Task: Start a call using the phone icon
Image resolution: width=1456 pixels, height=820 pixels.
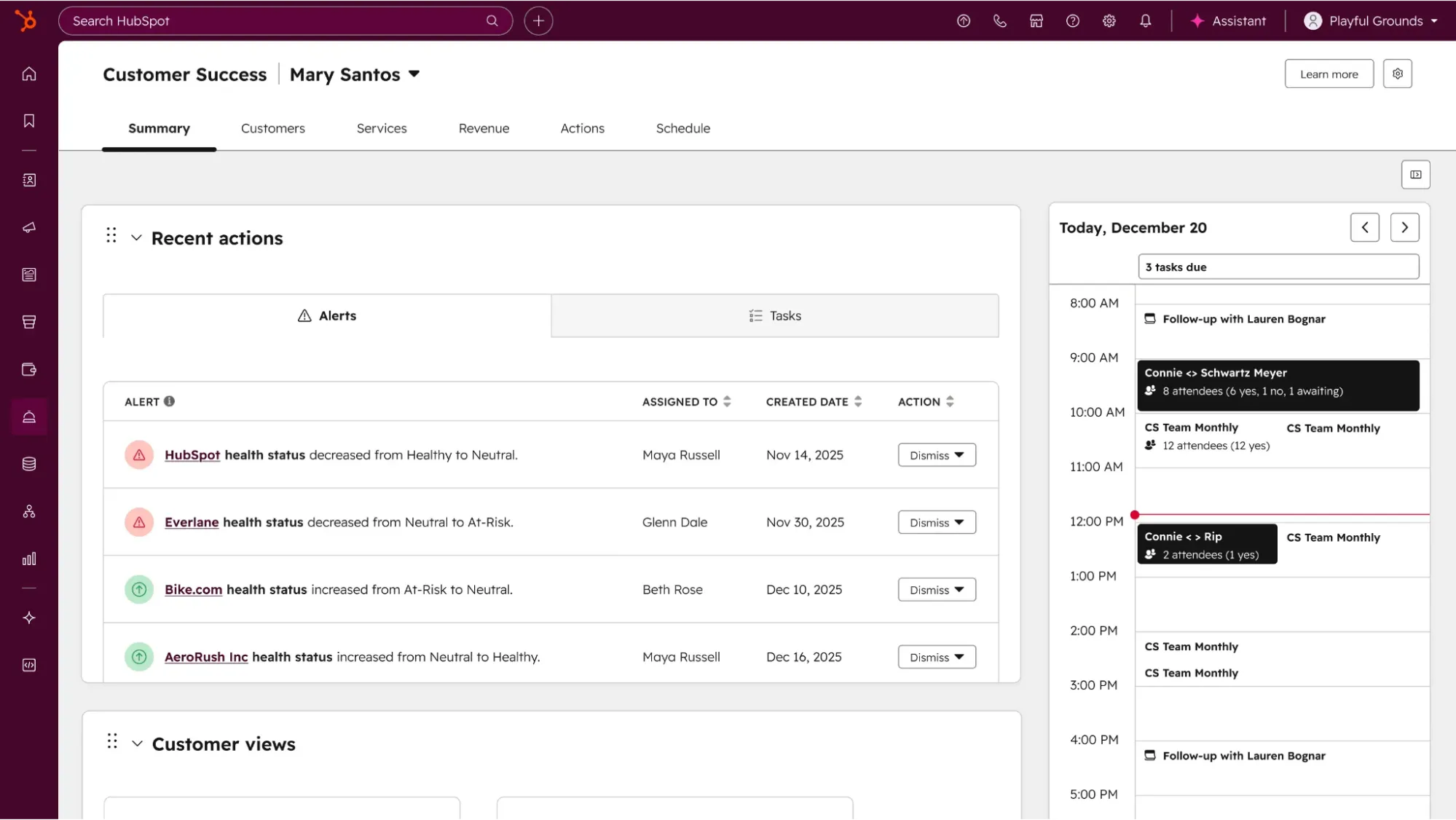Action: coord(999,20)
